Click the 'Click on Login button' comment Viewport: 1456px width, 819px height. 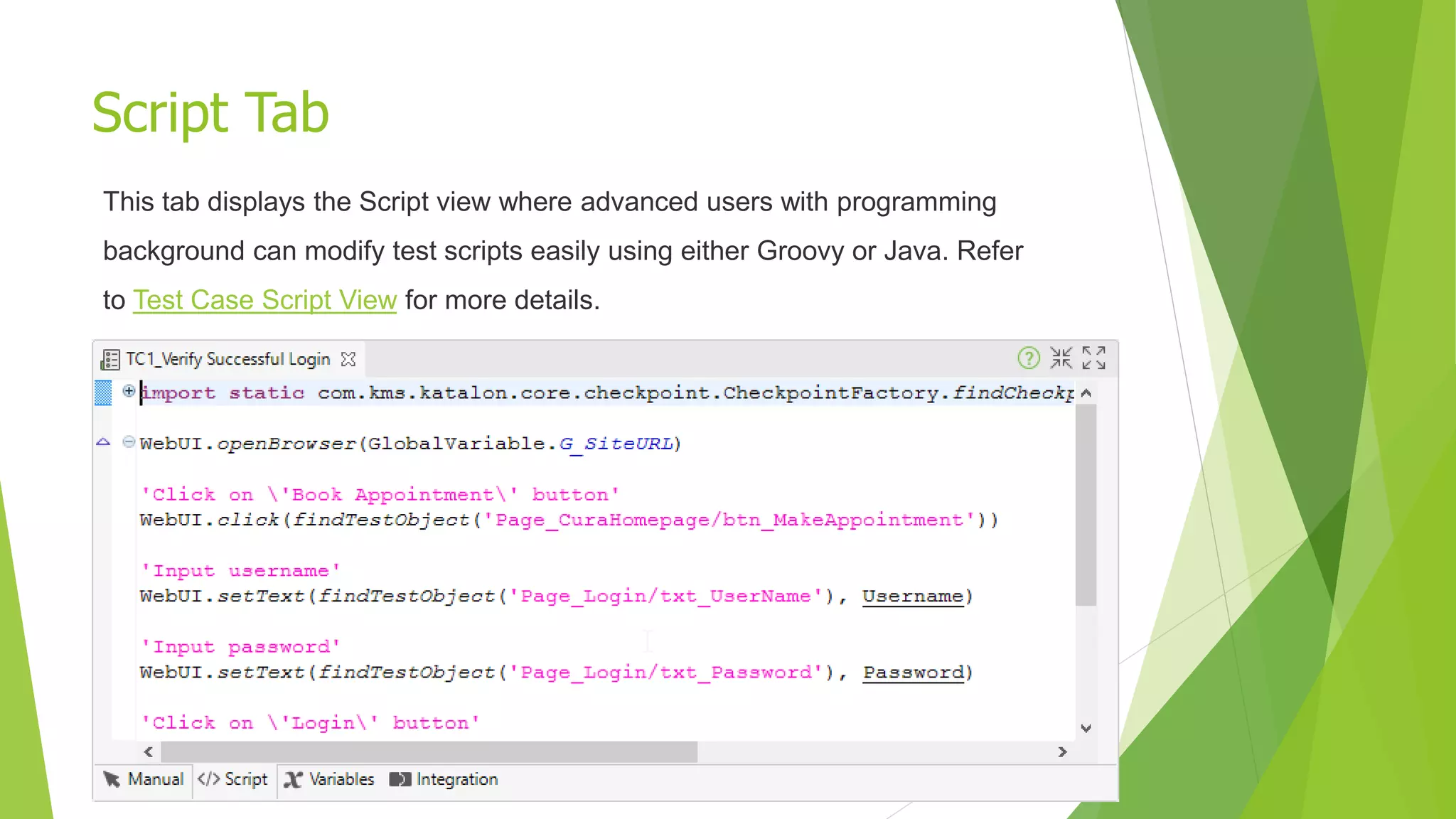[311, 723]
